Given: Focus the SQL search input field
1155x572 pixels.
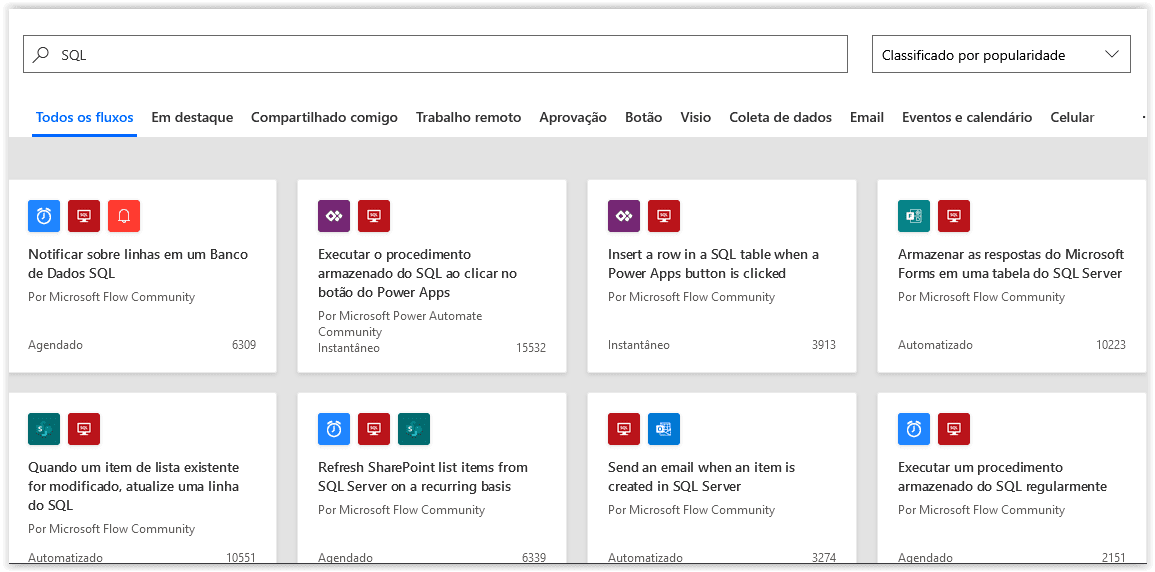Looking at the screenshot, I should [435, 54].
